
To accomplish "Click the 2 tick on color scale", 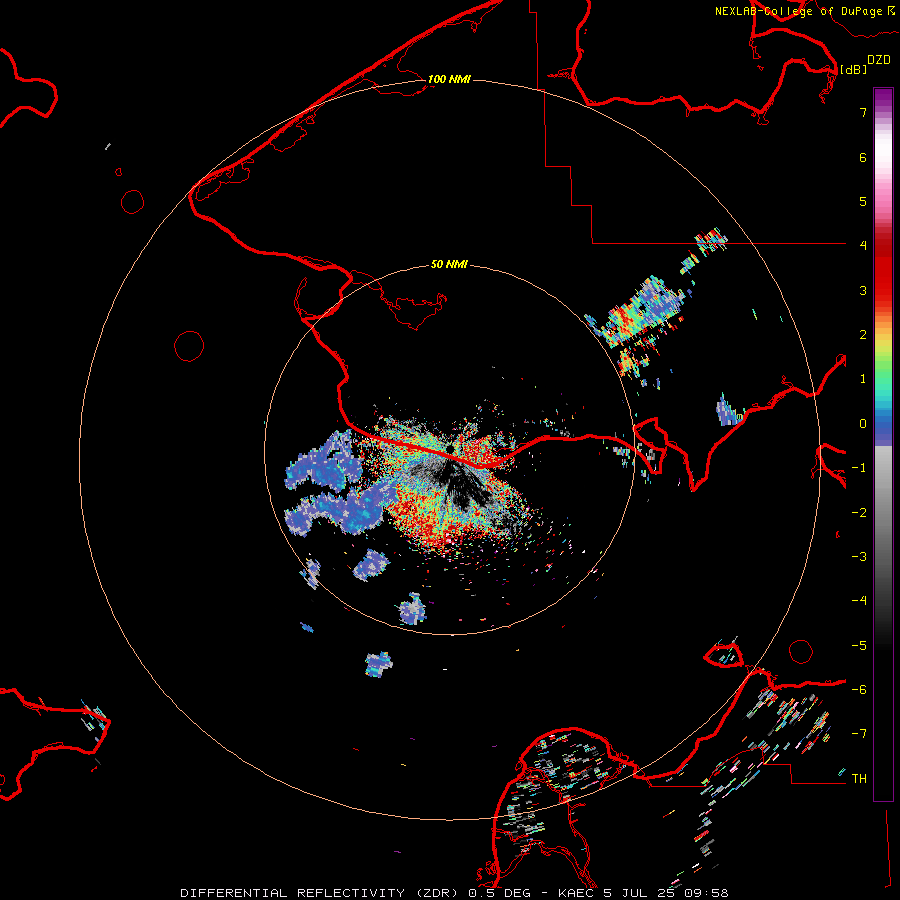I will pyautogui.click(x=863, y=335).
